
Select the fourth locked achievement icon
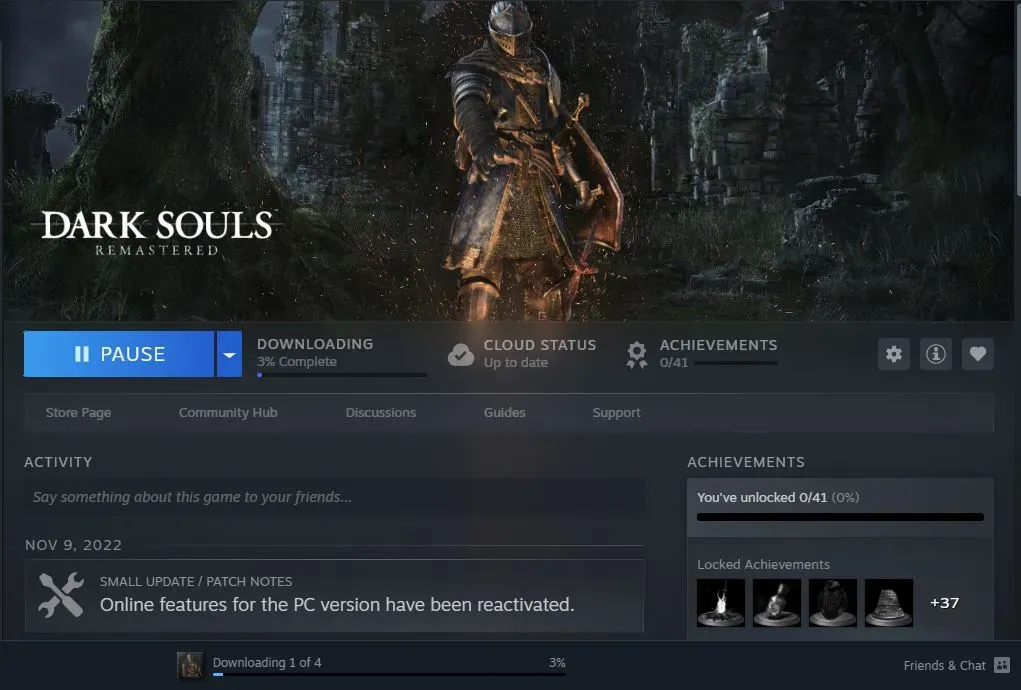click(x=889, y=603)
